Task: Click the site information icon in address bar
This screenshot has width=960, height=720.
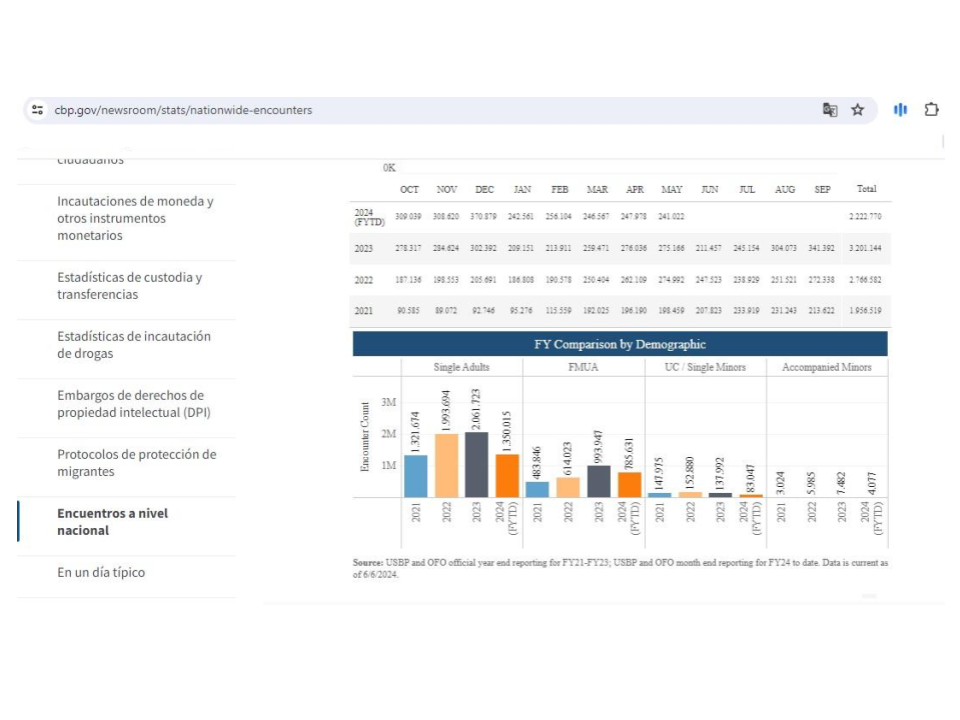Action: 38,110
